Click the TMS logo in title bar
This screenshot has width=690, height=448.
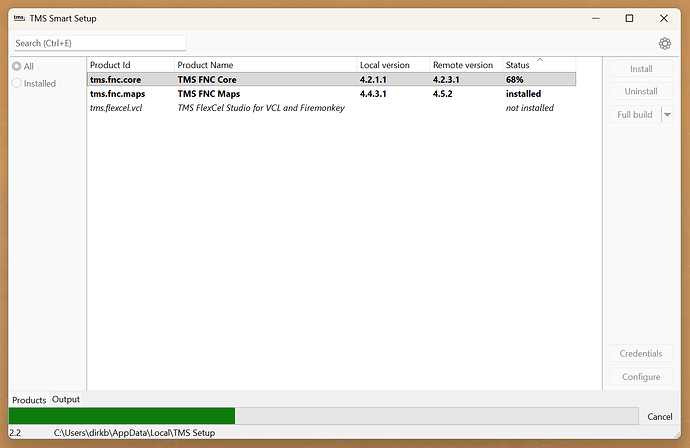click(19, 18)
